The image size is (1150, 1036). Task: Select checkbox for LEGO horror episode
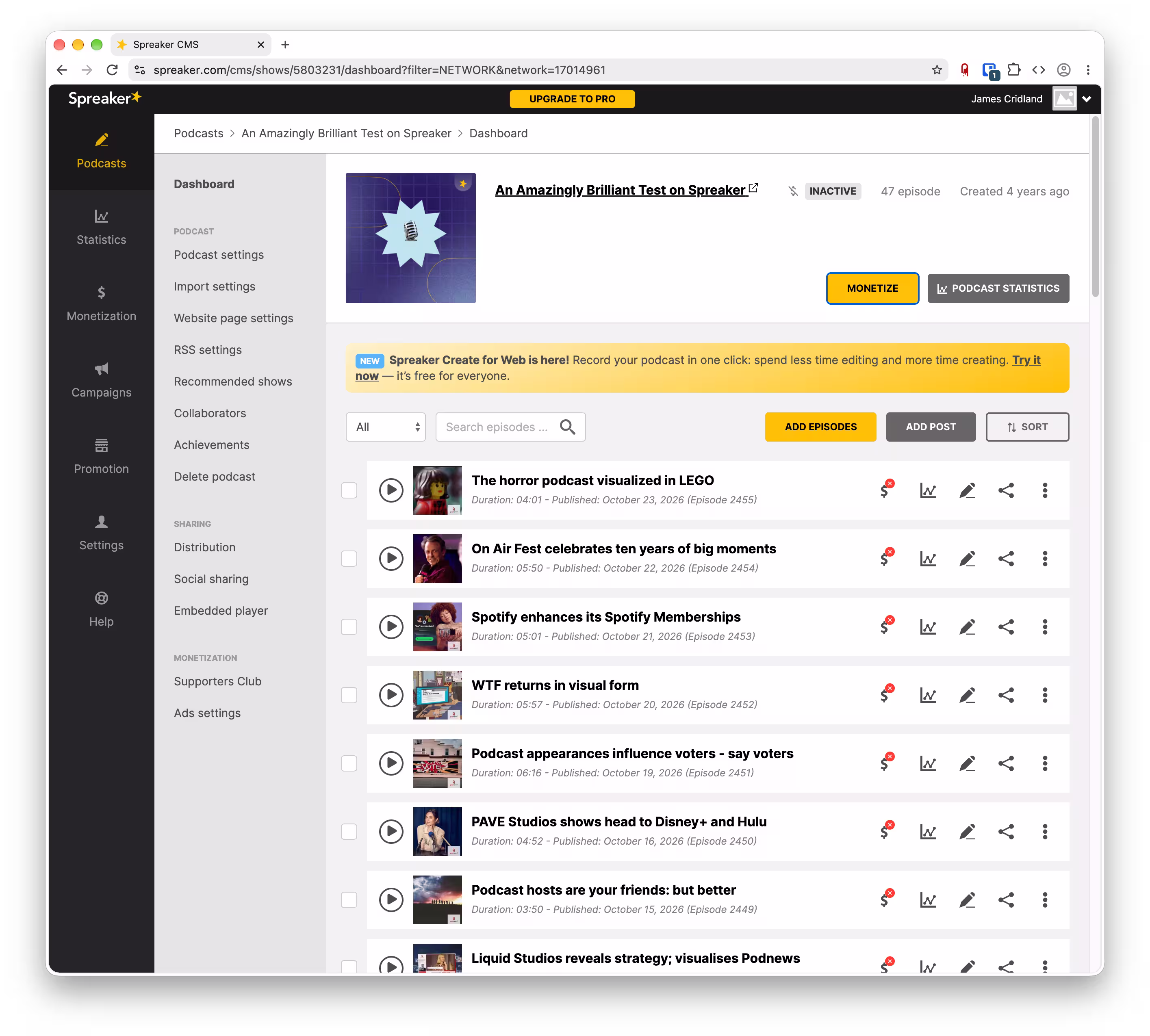tap(348, 490)
